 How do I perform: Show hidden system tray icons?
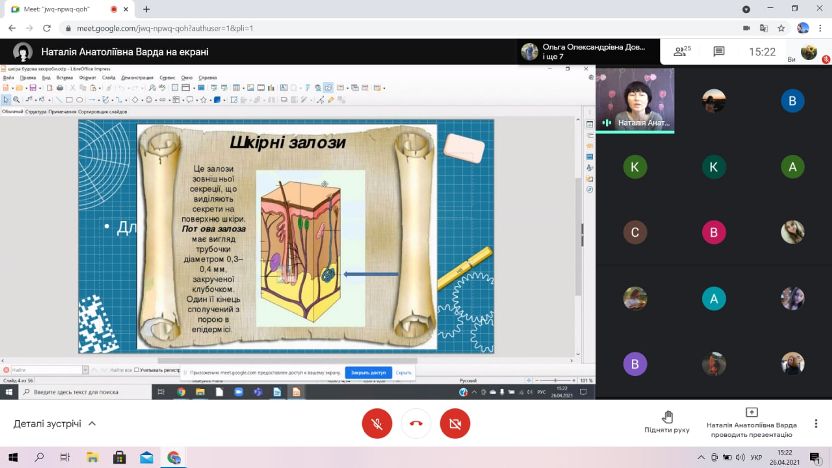tap(702, 457)
